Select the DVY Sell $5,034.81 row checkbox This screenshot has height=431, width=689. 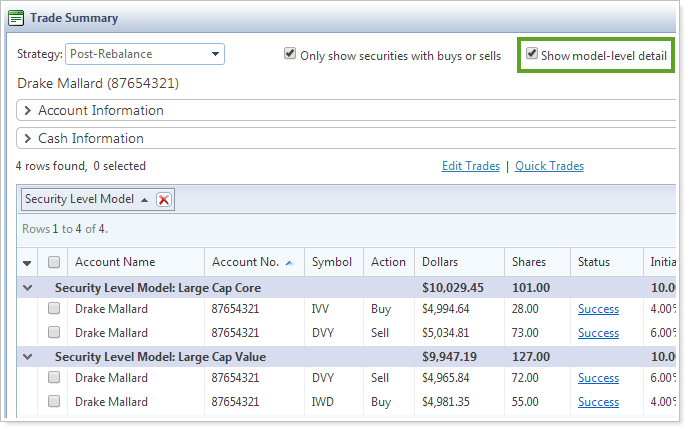coord(54,333)
